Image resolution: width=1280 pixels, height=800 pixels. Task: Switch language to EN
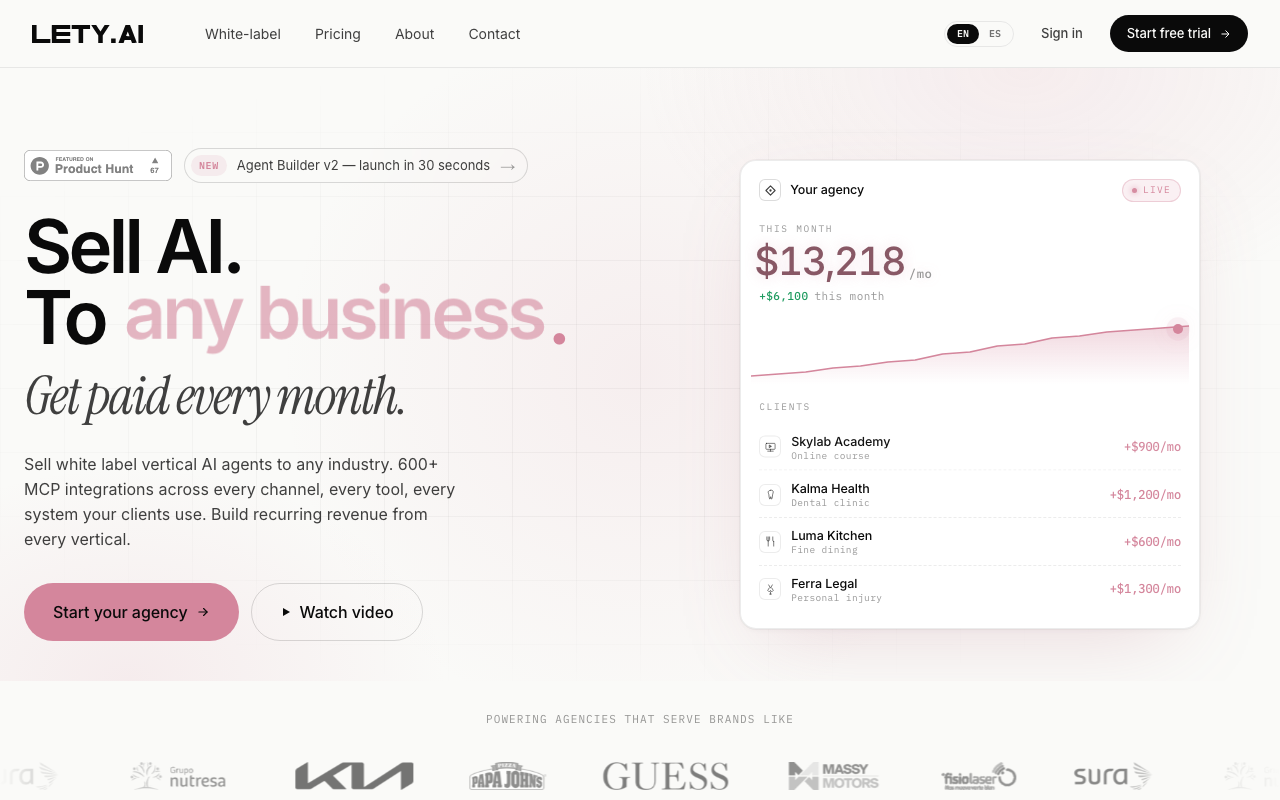(963, 34)
